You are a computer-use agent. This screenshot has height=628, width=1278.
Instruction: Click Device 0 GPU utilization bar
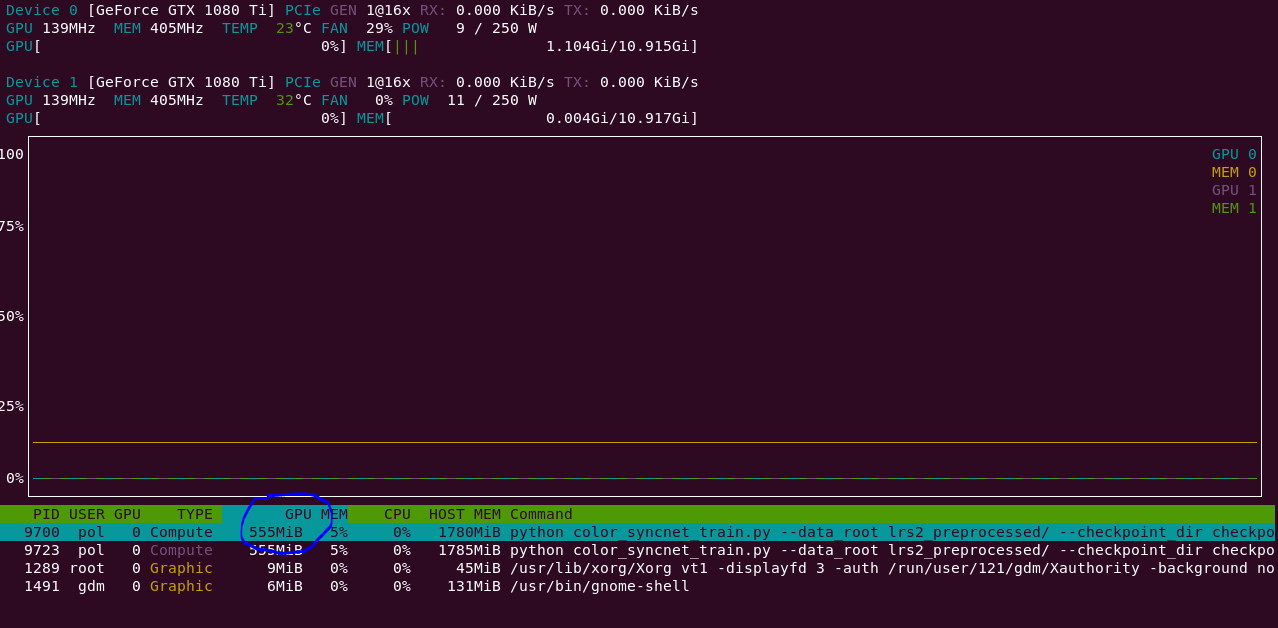coord(177,46)
